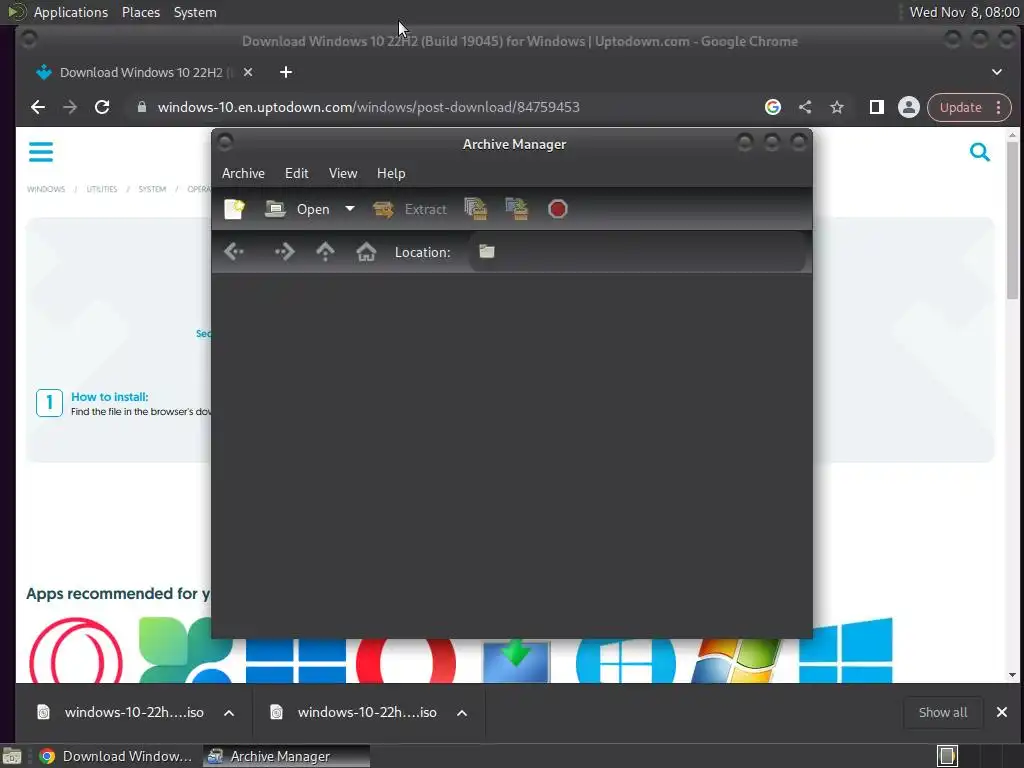This screenshot has width=1024, height=768.
Task: Stop the current operation red icon
Action: coord(558,209)
